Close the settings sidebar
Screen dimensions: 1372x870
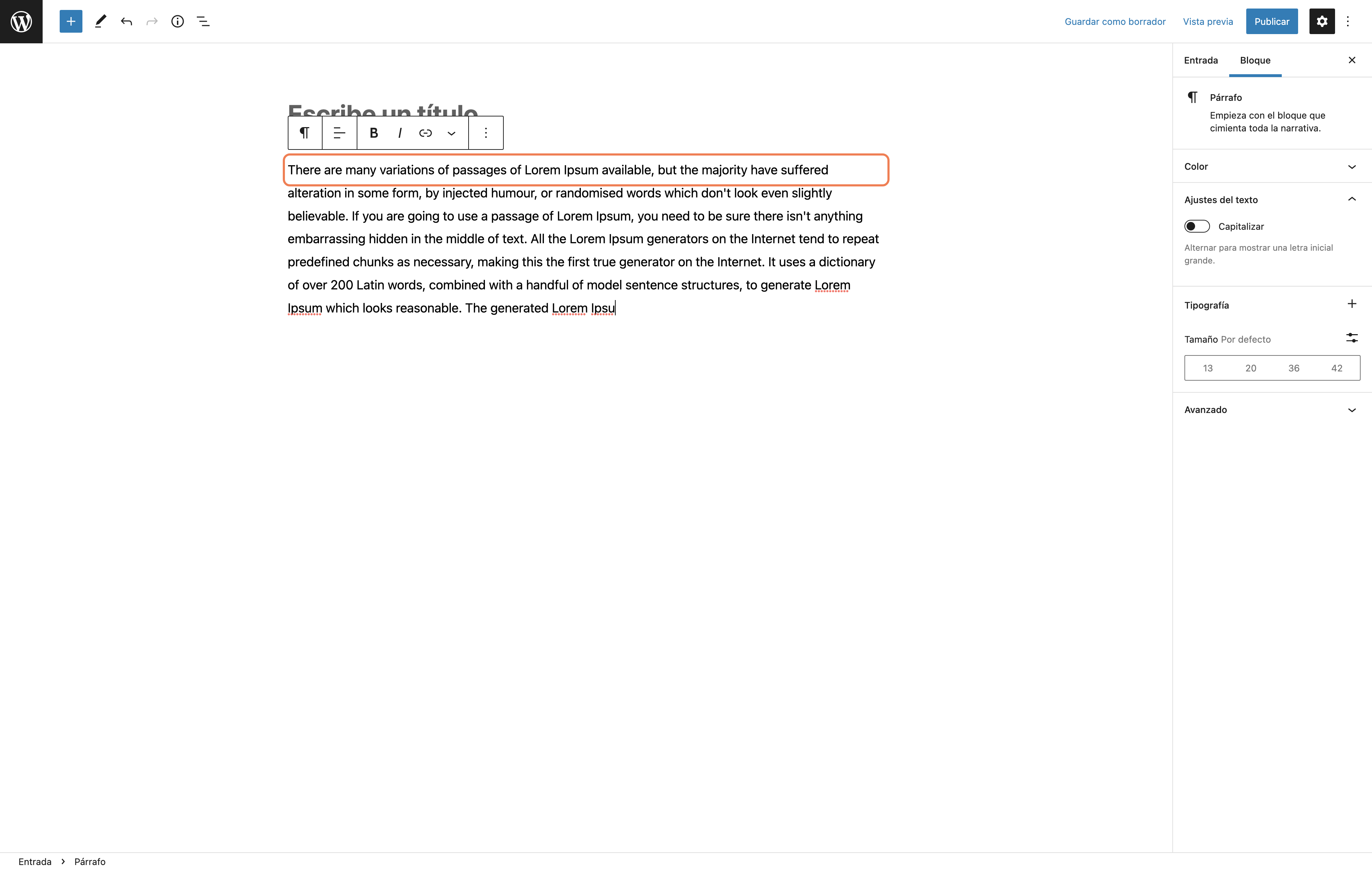click(1352, 60)
